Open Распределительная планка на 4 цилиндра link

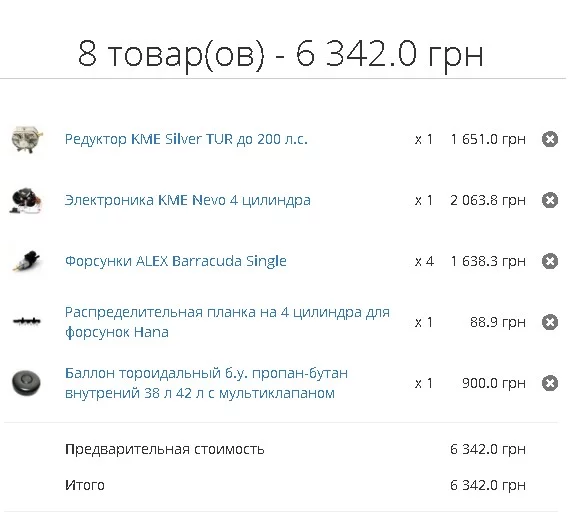click(x=227, y=322)
